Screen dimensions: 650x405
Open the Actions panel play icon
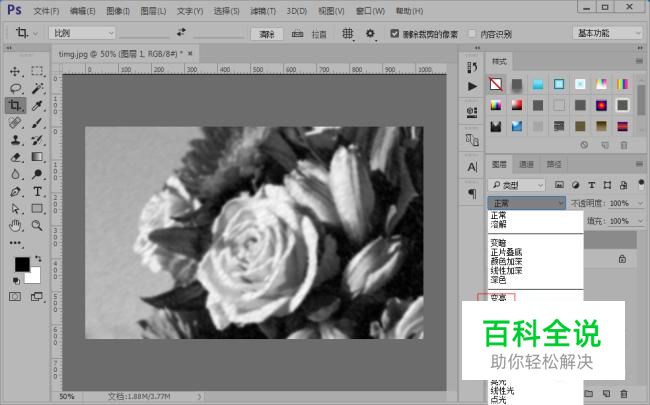(x=472, y=86)
